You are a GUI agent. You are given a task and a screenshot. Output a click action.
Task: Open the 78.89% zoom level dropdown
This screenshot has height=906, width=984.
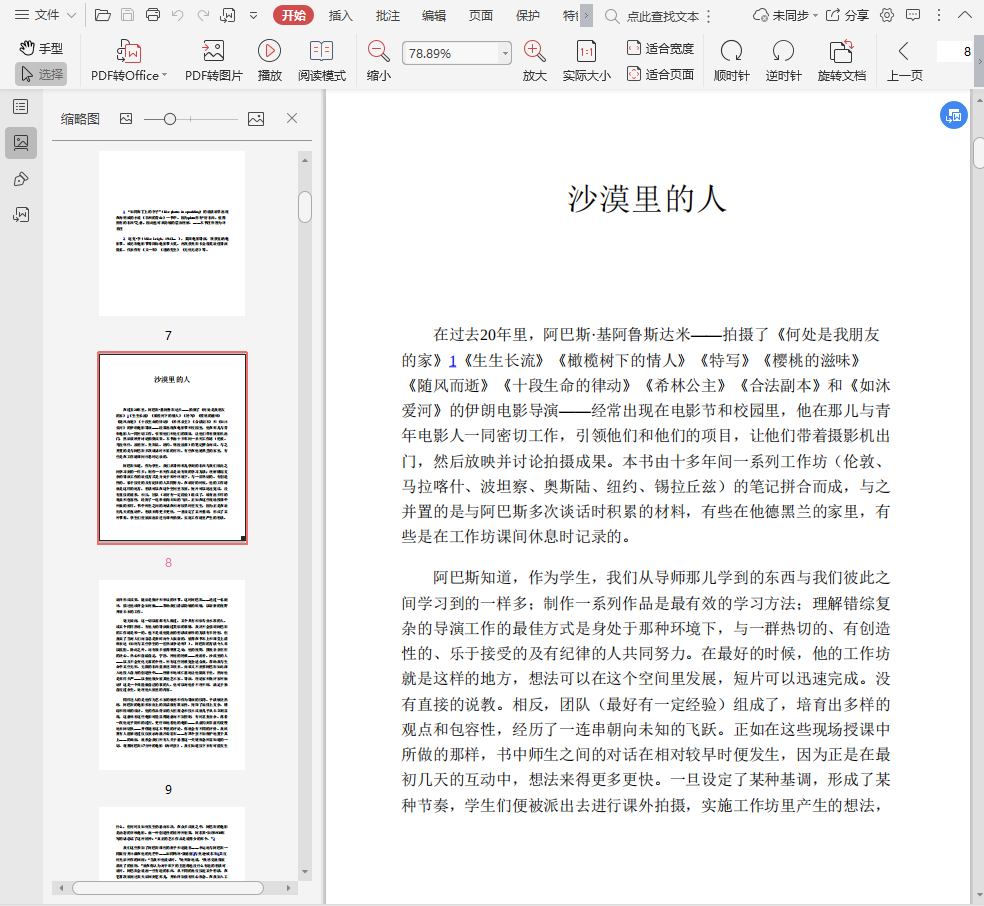tap(505, 53)
